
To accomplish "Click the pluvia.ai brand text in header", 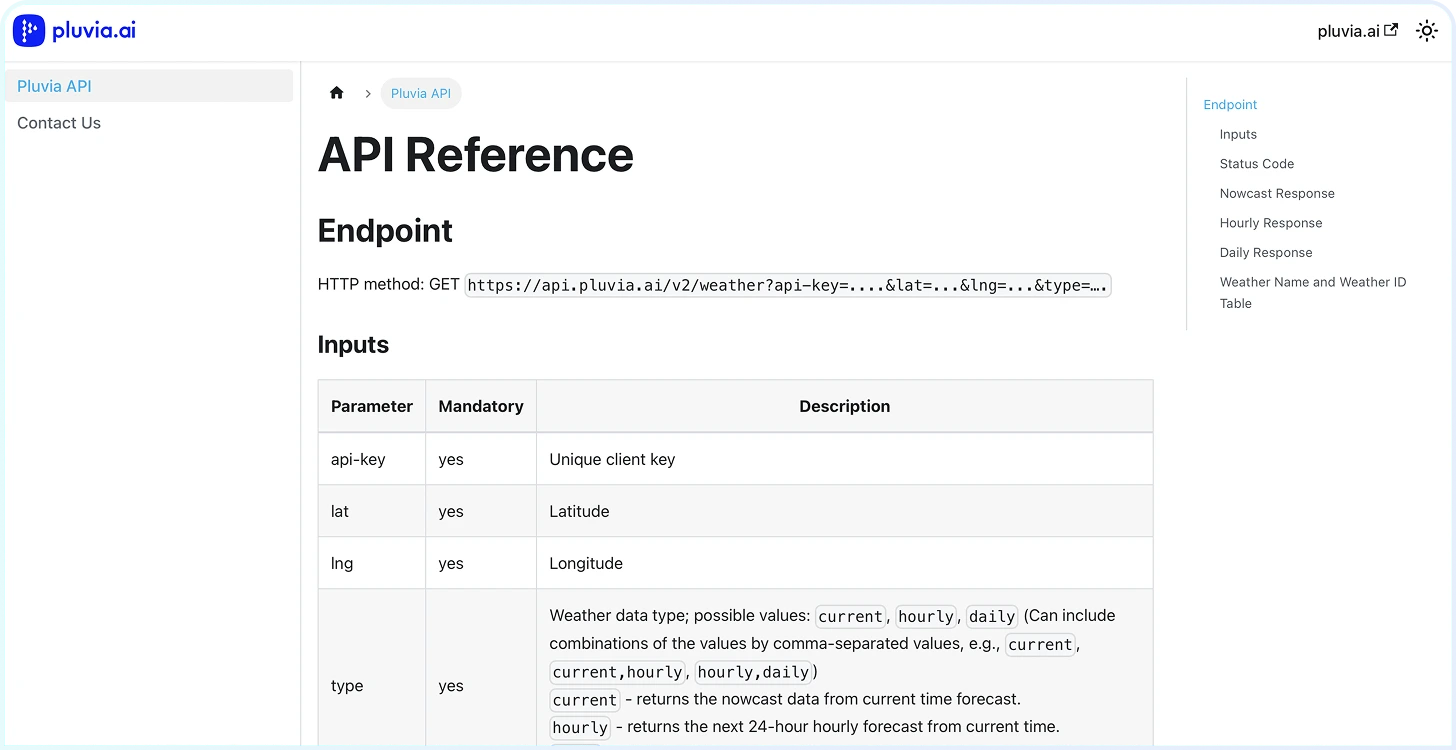I will (94, 31).
